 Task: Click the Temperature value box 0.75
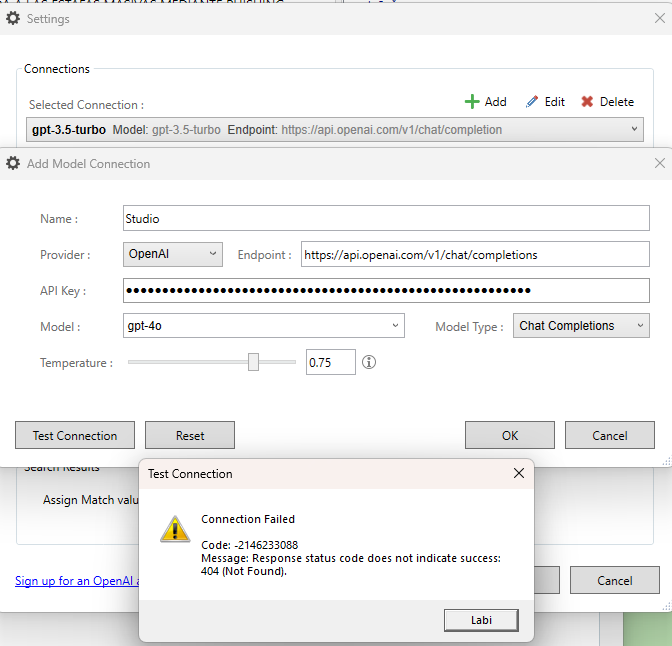pos(330,362)
